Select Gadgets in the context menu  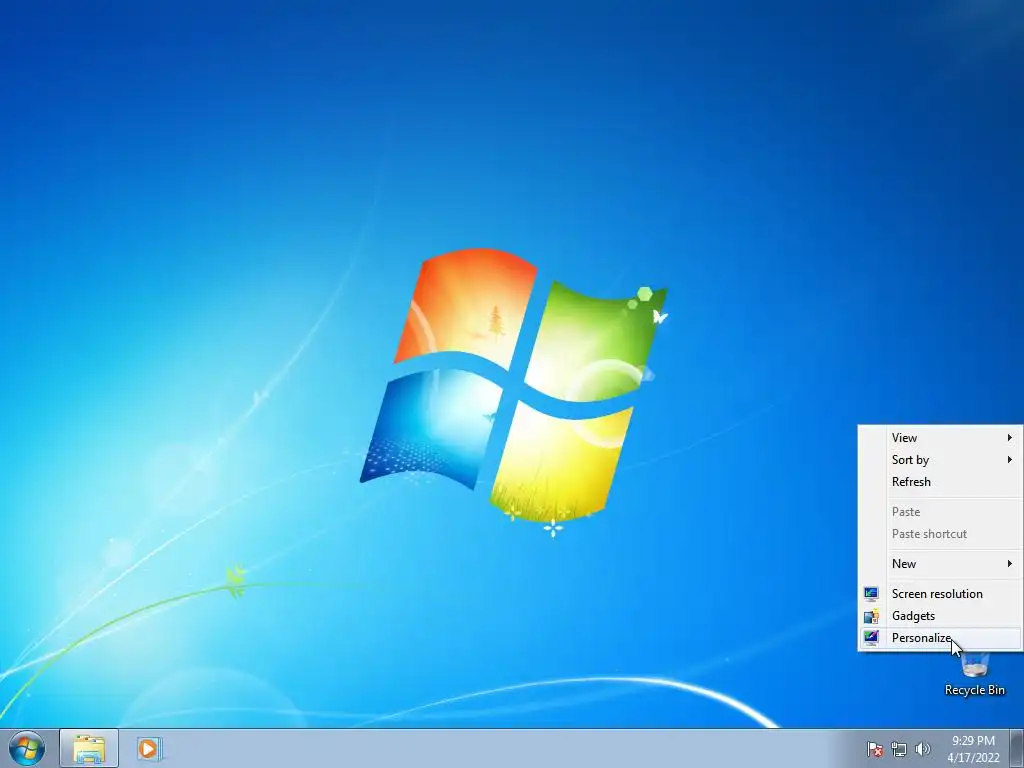tap(940, 616)
